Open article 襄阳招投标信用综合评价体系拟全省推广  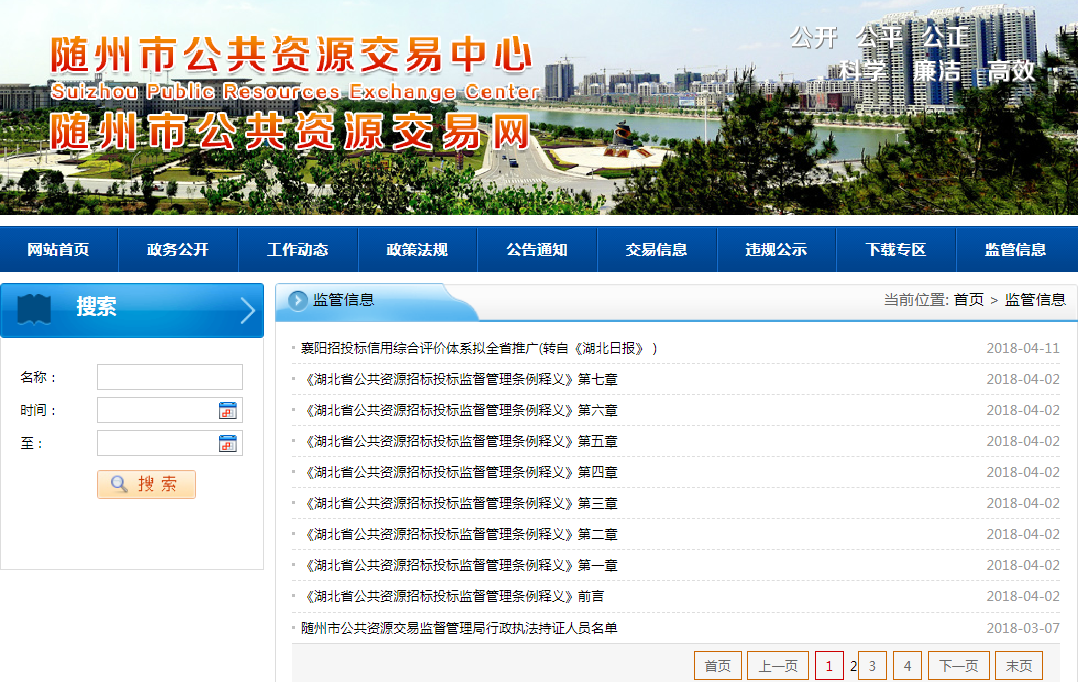(479, 349)
